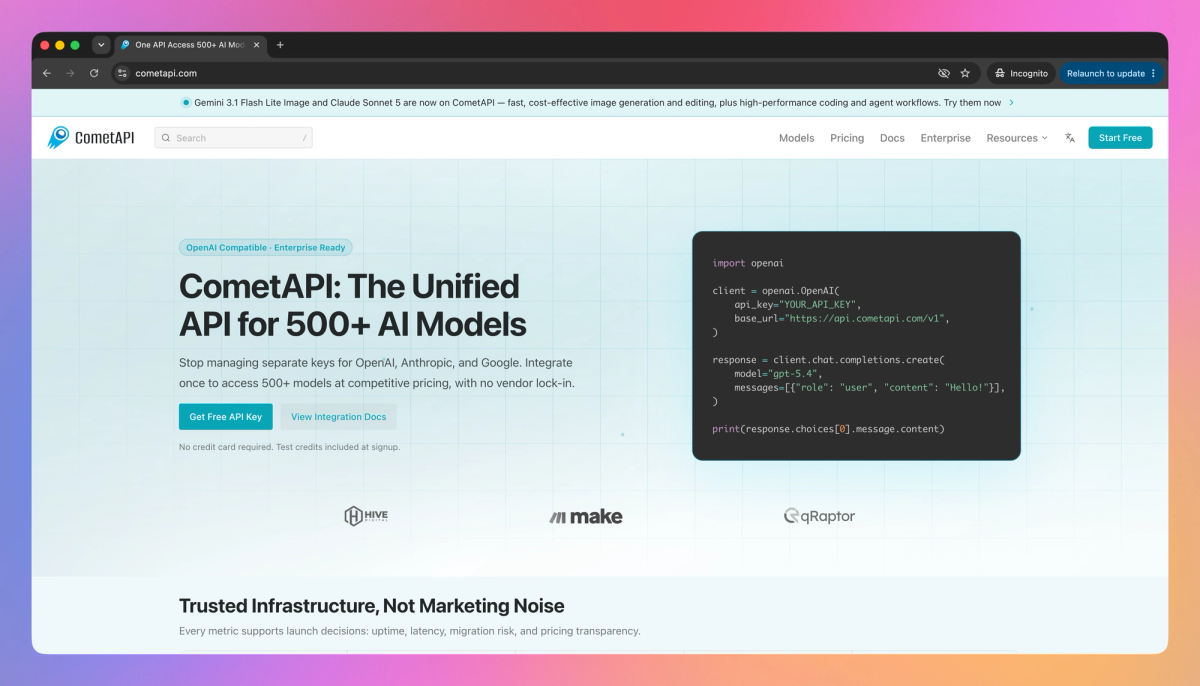Click Get Free API Key button
This screenshot has width=1200, height=686.
[x=226, y=417]
